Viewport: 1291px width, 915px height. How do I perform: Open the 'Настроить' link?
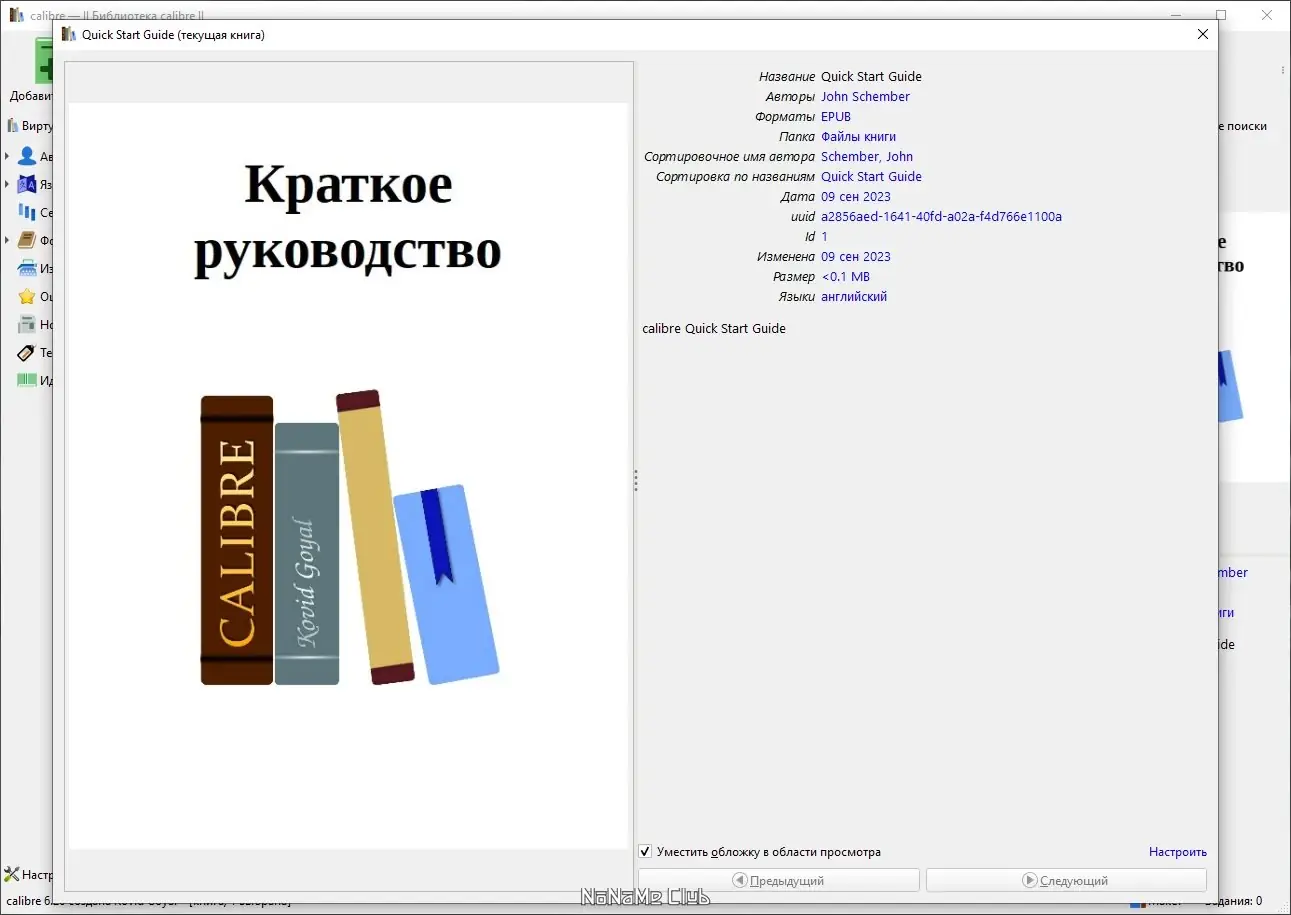1178,852
